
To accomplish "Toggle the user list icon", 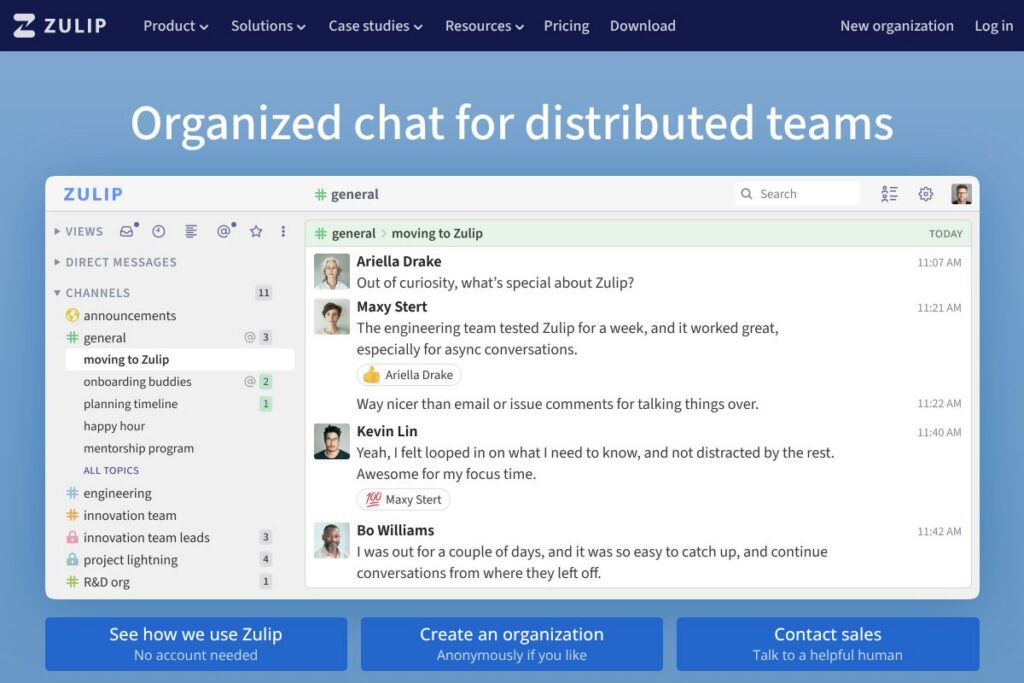I will coord(889,194).
